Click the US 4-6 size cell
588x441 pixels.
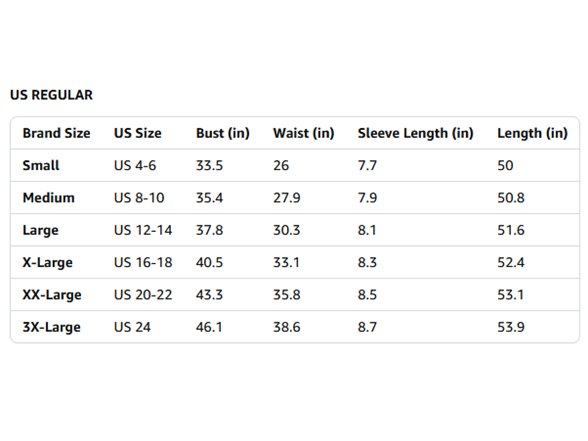tap(135, 165)
